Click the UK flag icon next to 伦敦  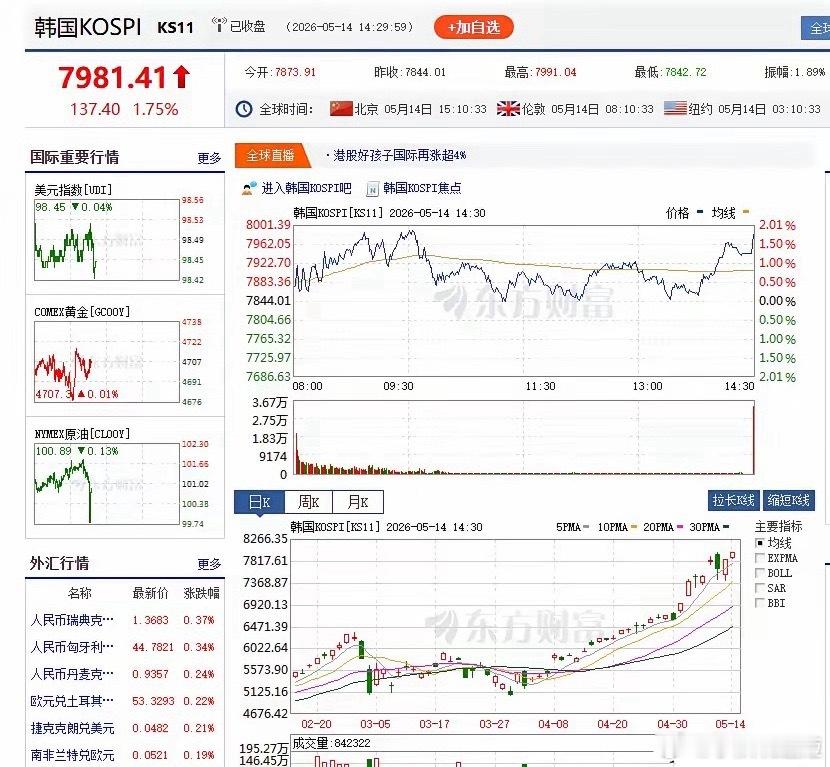pos(508,109)
